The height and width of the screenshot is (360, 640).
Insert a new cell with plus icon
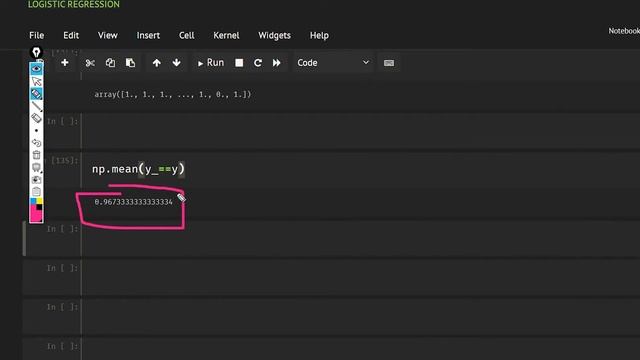click(64, 63)
